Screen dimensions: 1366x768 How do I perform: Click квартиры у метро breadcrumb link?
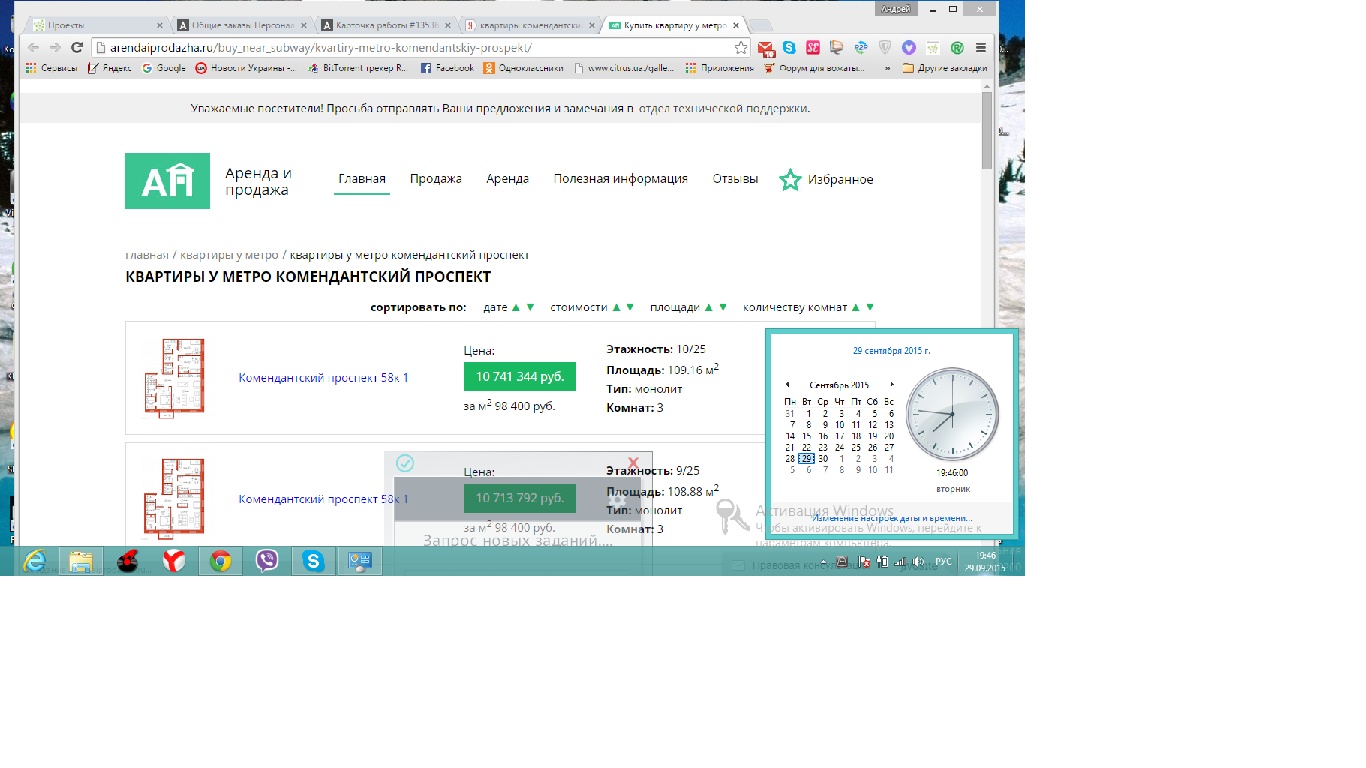point(229,256)
